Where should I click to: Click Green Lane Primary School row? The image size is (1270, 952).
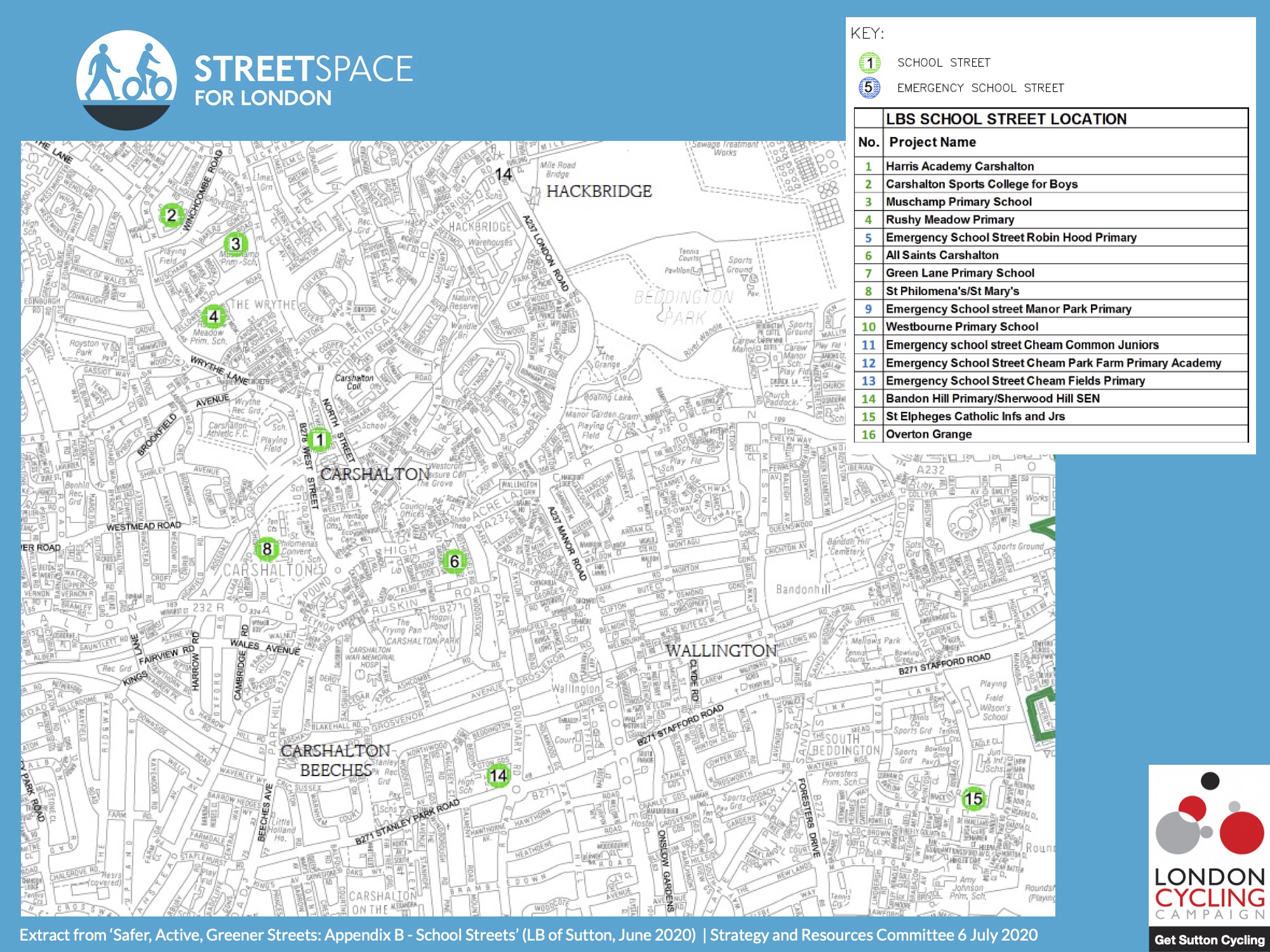pyautogui.click(x=959, y=273)
